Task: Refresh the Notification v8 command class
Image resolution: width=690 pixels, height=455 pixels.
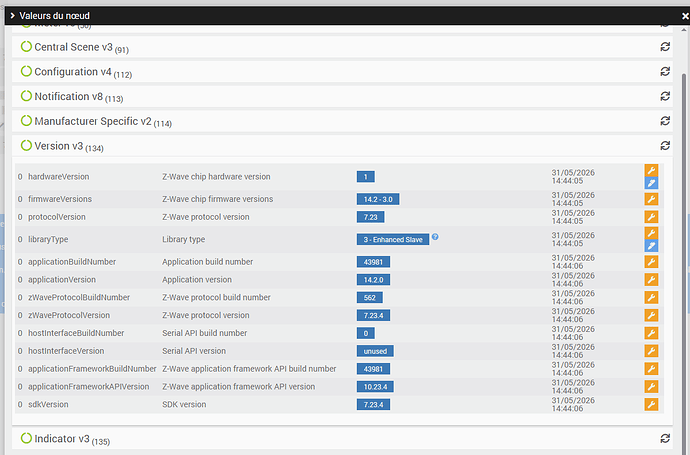Action: click(x=665, y=96)
